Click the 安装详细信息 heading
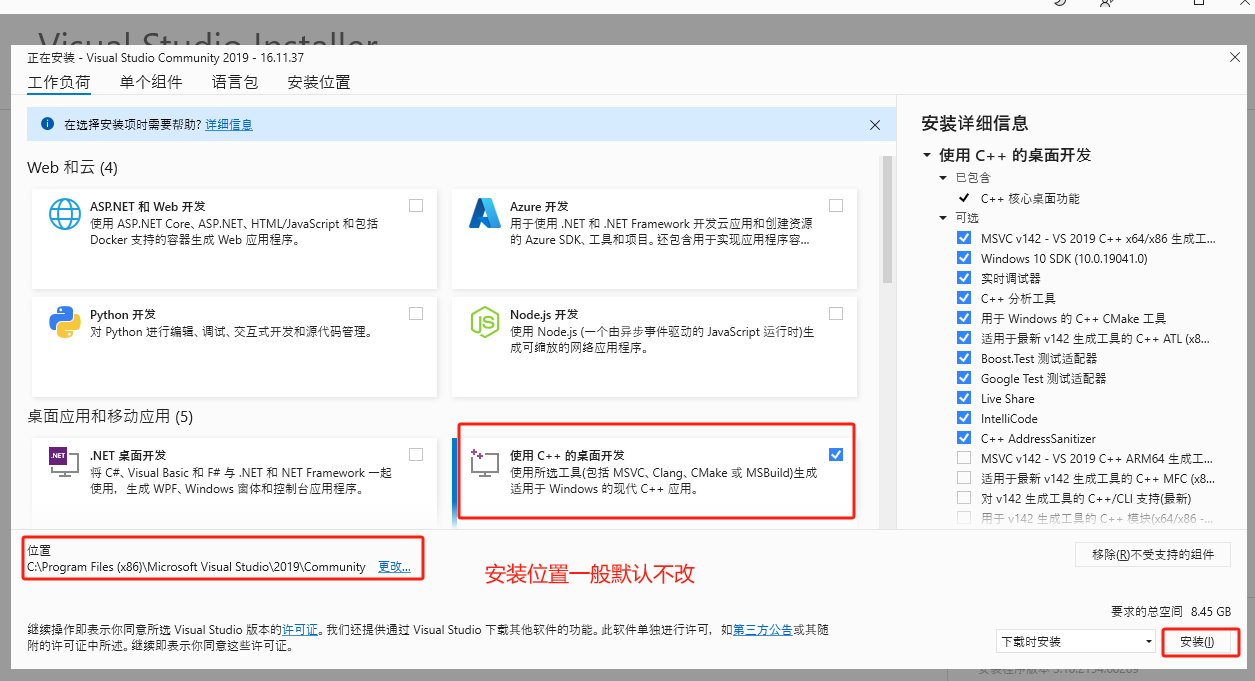Viewport: 1255px width, 681px height. point(975,123)
